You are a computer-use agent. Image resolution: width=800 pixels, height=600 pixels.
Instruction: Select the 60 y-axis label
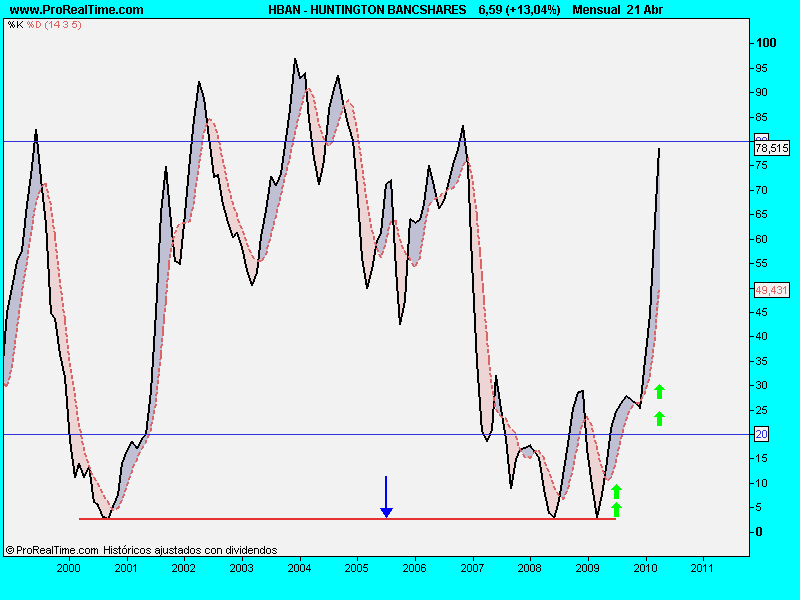(761, 239)
